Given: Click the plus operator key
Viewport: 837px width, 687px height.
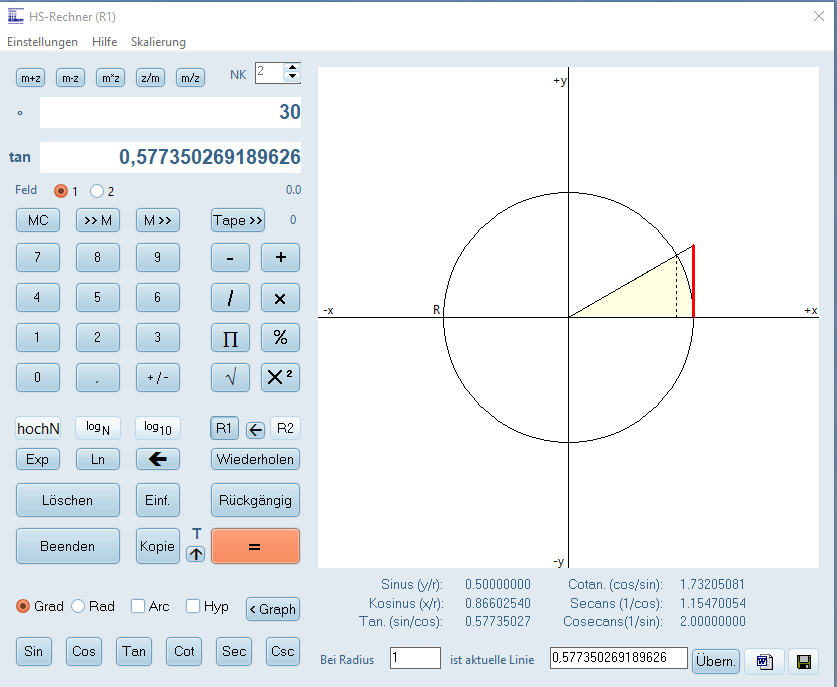Looking at the screenshot, I should (x=280, y=258).
